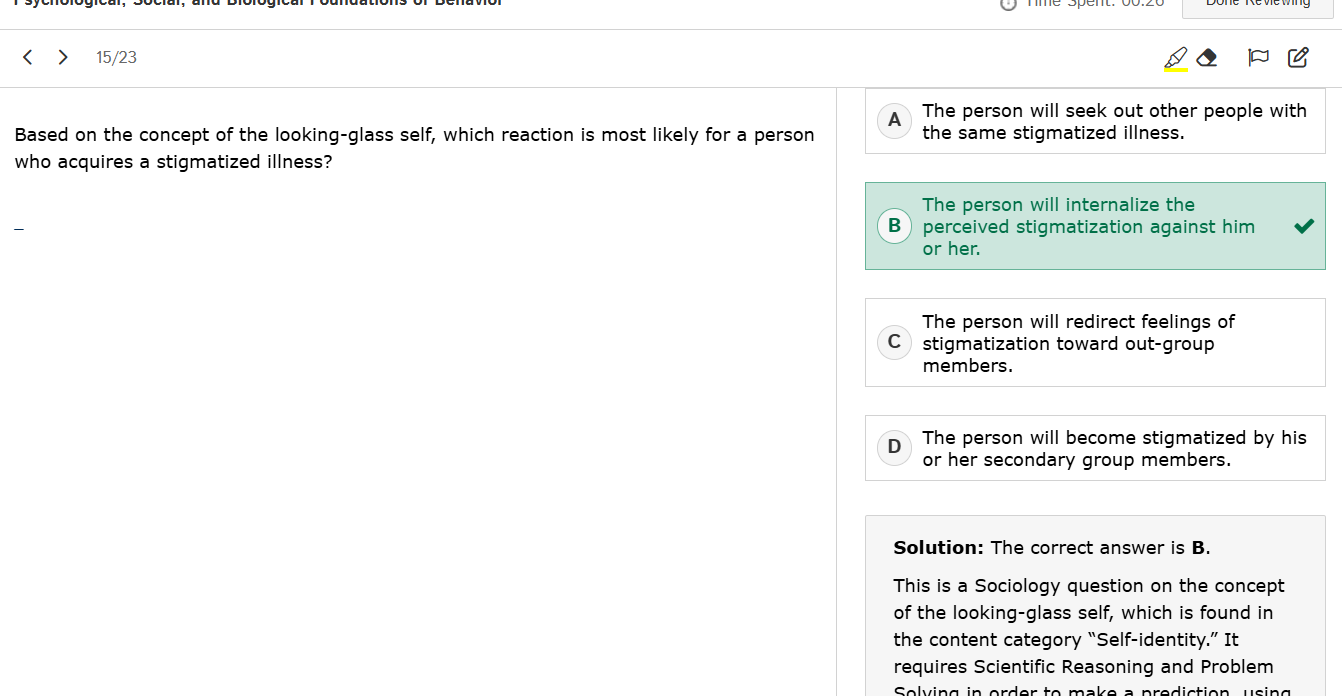Select the eraser tool
This screenshot has height=696, width=1342.
pyautogui.click(x=1207, y=58)
